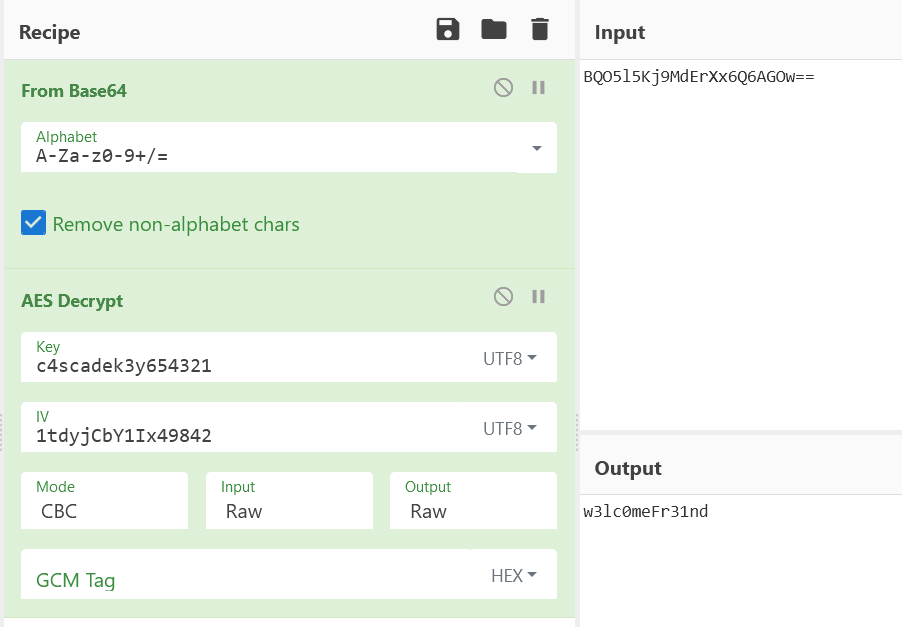902x627 pixels.
Task: Change IV encoding from UTF8 dropdown
Action: point(510,429)
